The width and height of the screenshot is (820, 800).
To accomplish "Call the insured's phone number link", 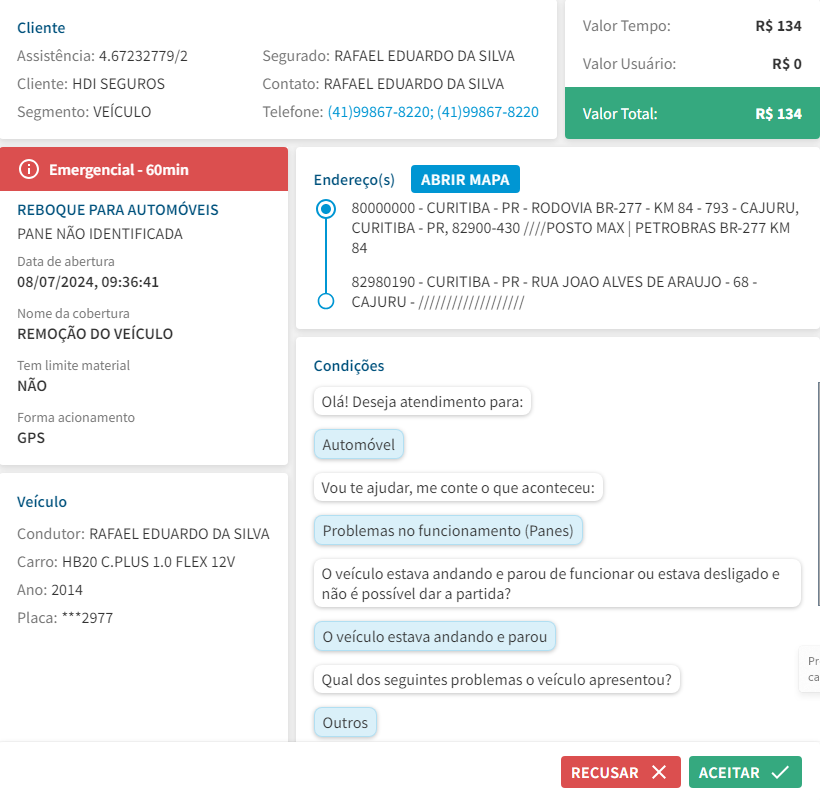I will 433,112.
